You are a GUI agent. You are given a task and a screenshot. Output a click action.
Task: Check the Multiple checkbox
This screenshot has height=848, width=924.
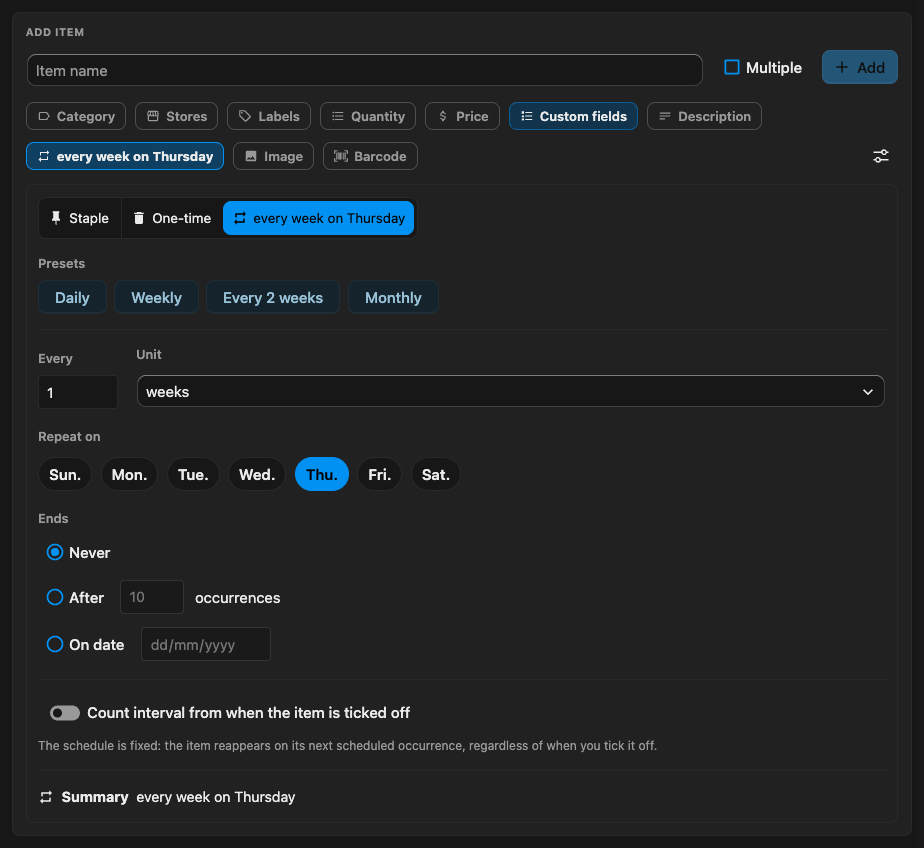click(732, 67)
